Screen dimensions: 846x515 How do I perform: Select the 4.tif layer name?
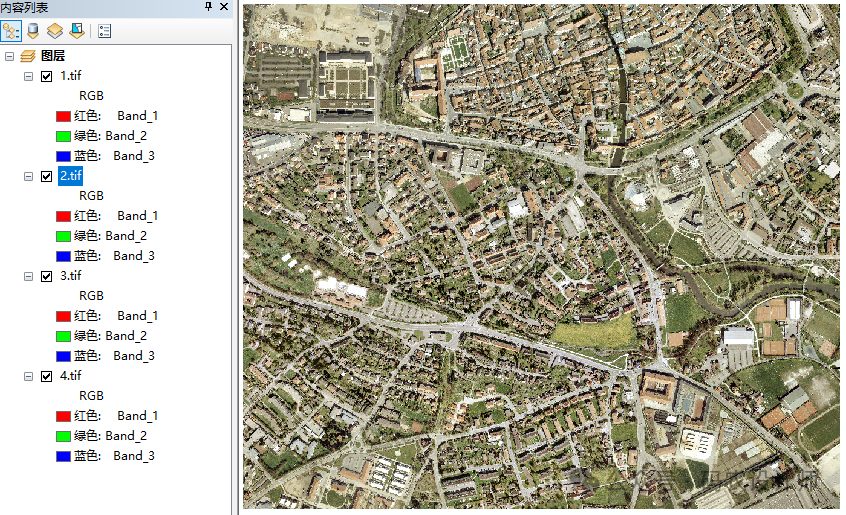point(71,376)
